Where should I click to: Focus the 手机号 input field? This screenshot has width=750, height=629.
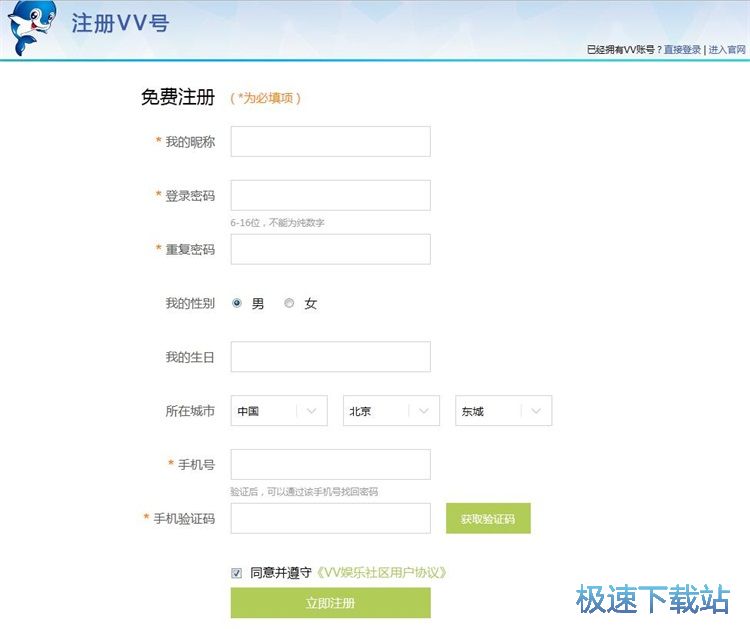[x=331, y=464]
